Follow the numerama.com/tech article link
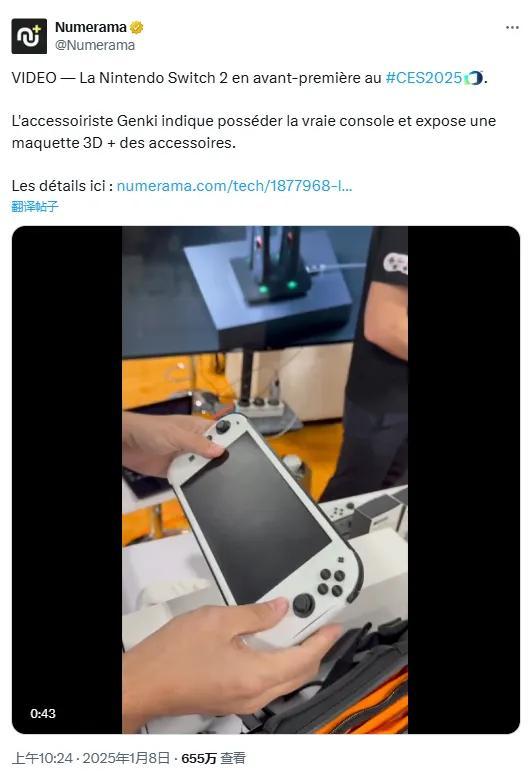The width and height of the screenshot is (531, 778). (234, 186)
